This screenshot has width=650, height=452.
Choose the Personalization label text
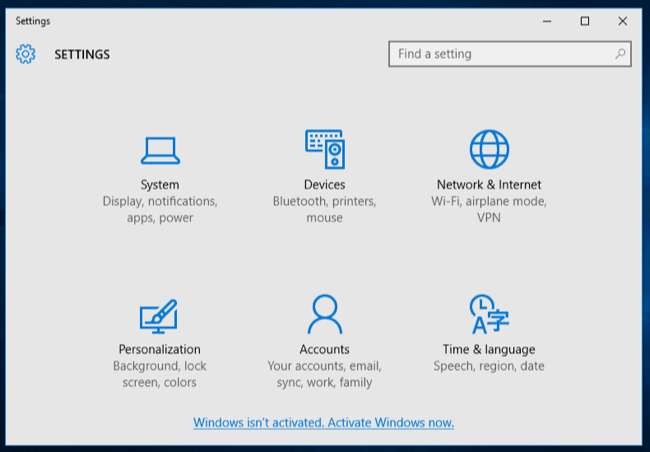click(x=159, y=350)
